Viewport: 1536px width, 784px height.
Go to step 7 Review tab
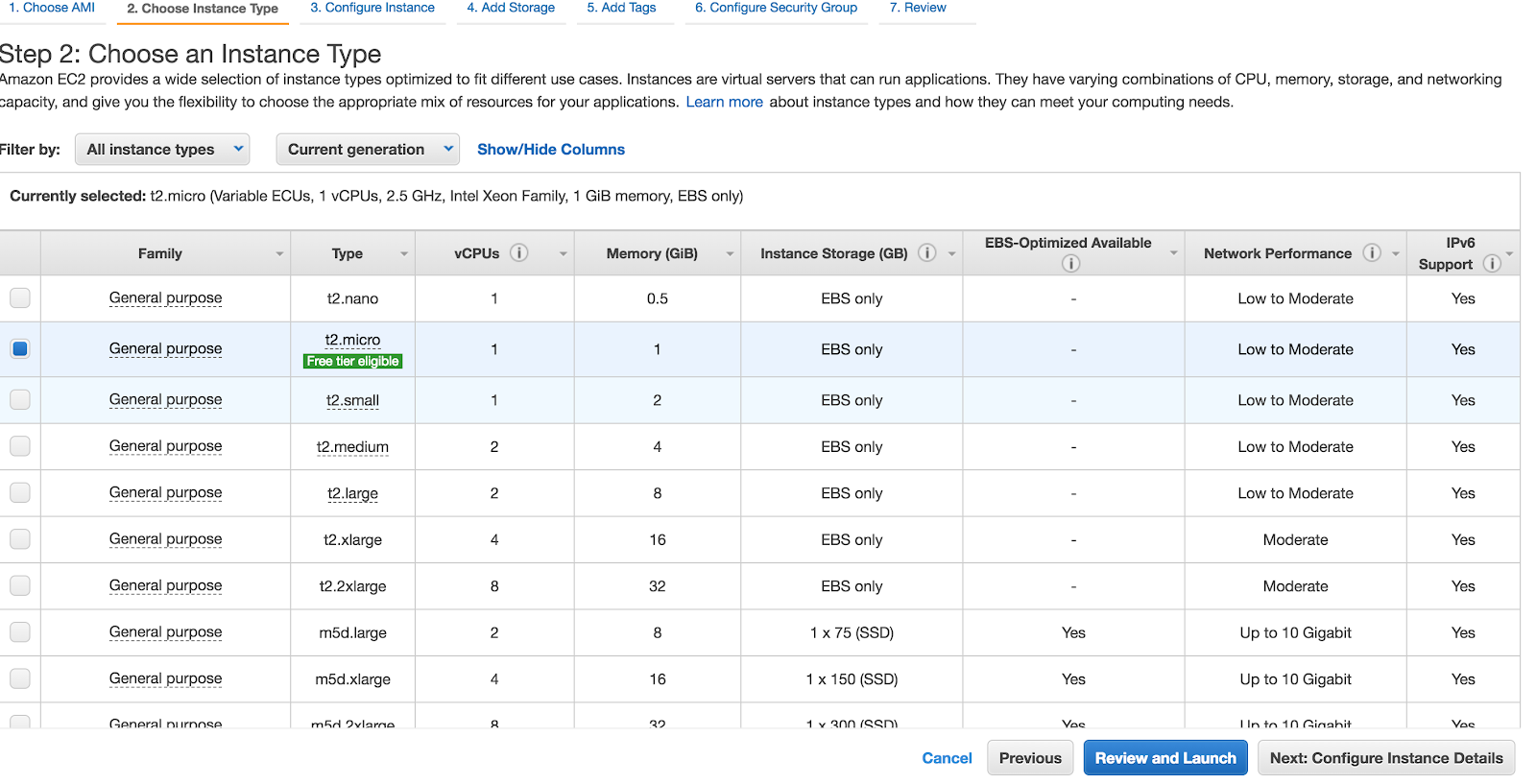[918, 8]
